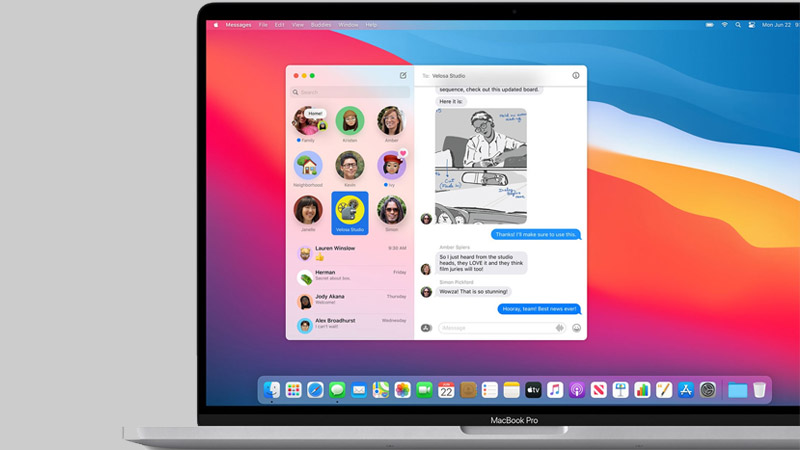Open Photos from the Dock
The image size is (800, 450).
pyautogui.click(x=403, y=390)
